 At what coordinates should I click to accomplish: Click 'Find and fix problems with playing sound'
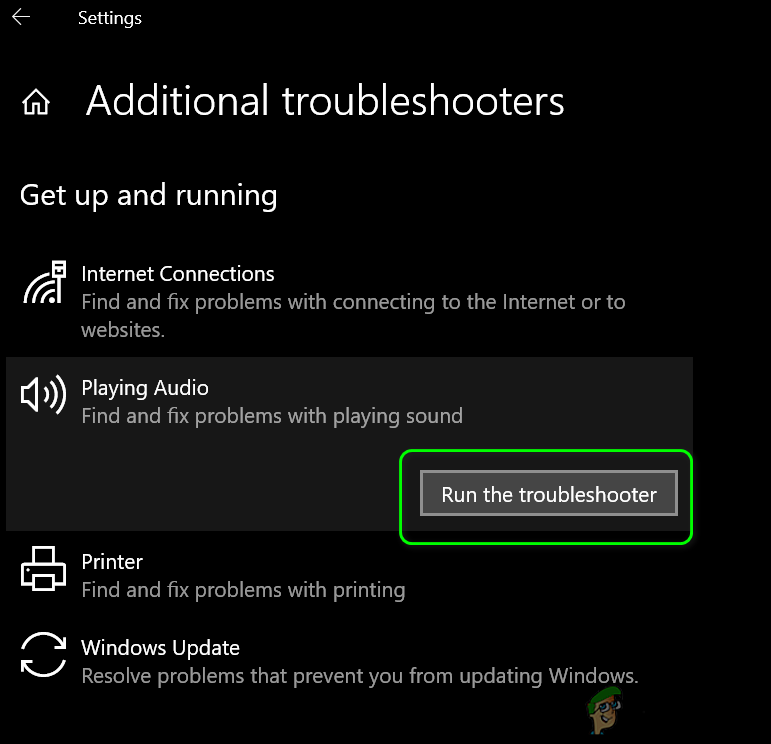pos(272,417)
